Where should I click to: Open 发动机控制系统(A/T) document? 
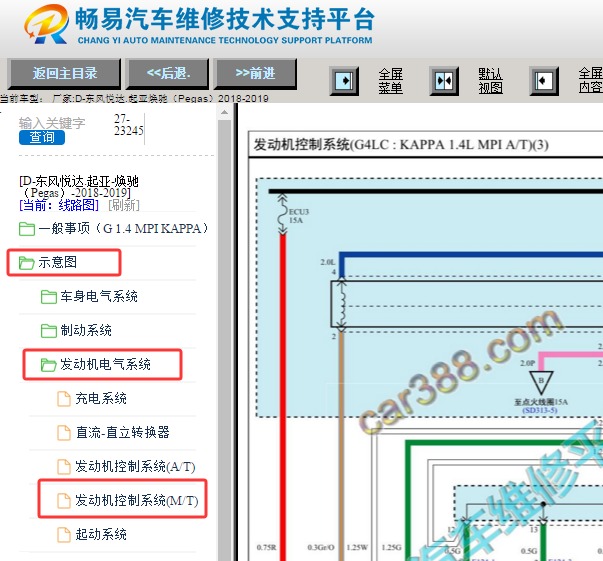(x=135, y=466)
